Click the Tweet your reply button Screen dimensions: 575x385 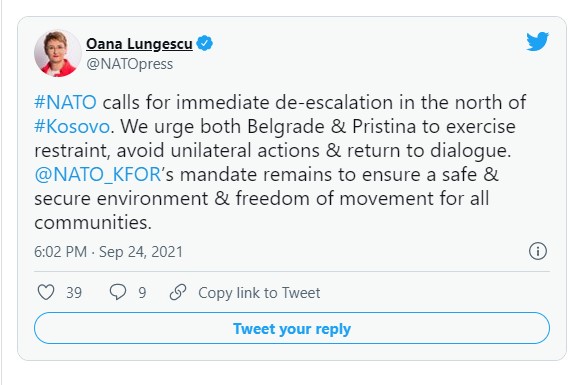click(x=292, y=328)
